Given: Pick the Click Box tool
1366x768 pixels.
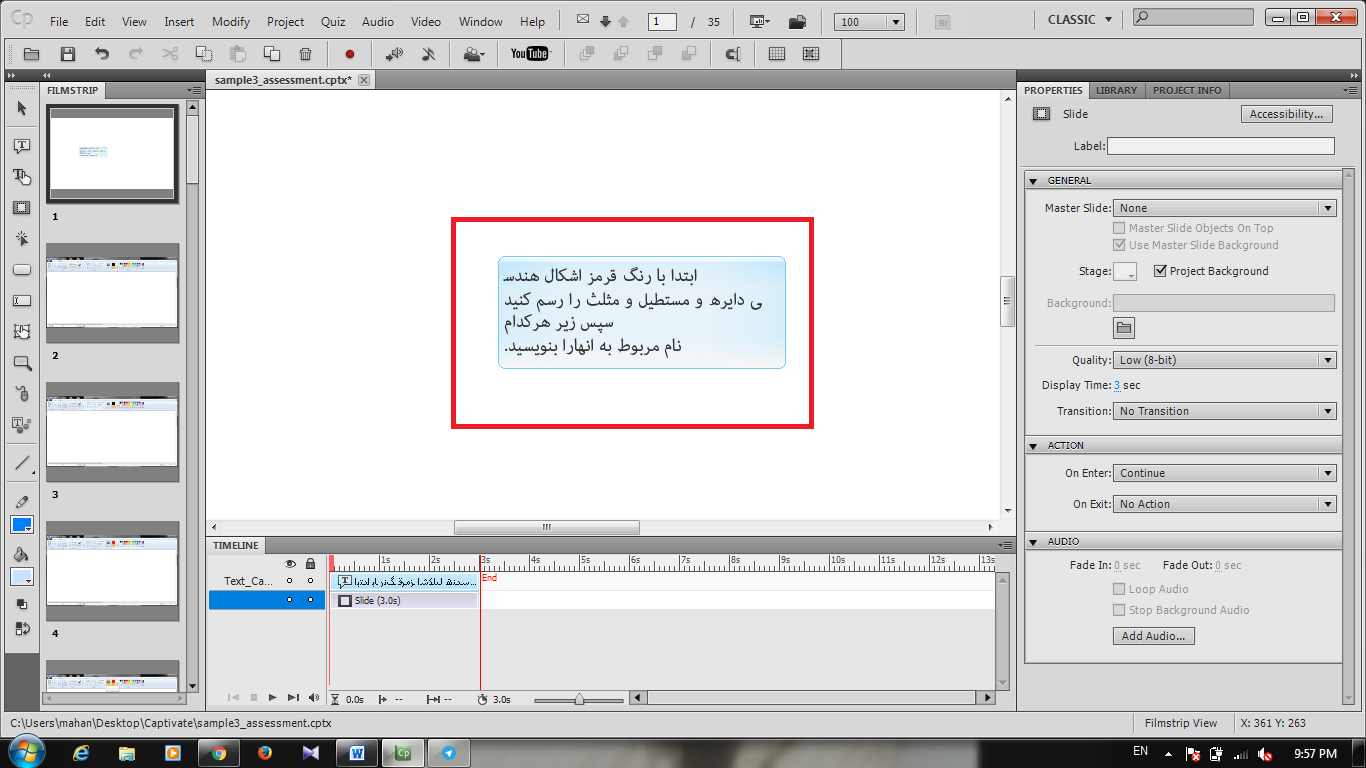Looking at the screenshot, I should pyautogui.click(x=22, y=239).
